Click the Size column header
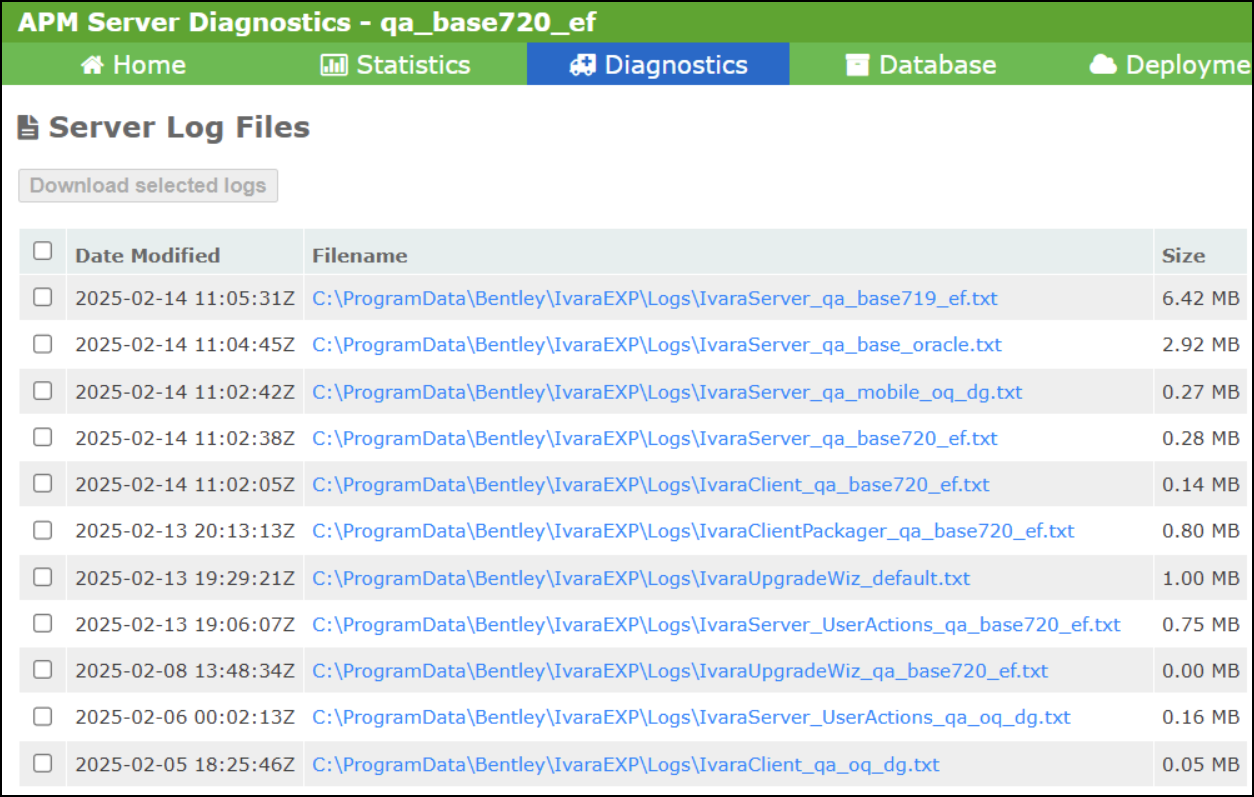1254x797 pixels. [1183, 255]
